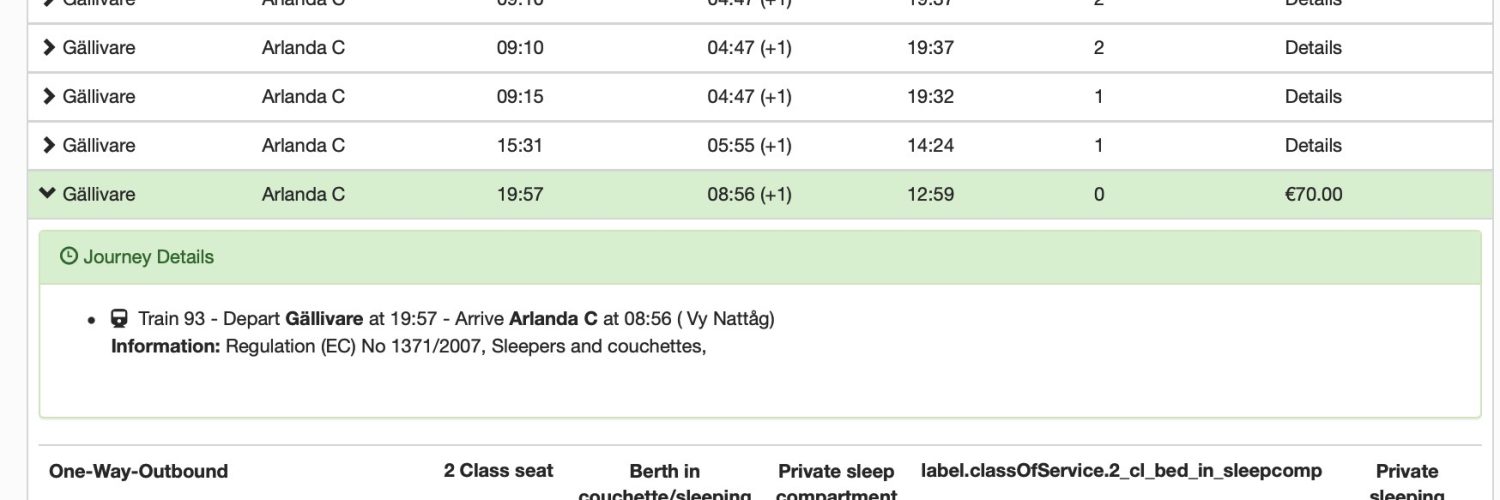Viewport: 1500px width, 500px height.
Task: Expand the Gällivare row arriving 19:37 duration
Action: [x=48, y=48]
